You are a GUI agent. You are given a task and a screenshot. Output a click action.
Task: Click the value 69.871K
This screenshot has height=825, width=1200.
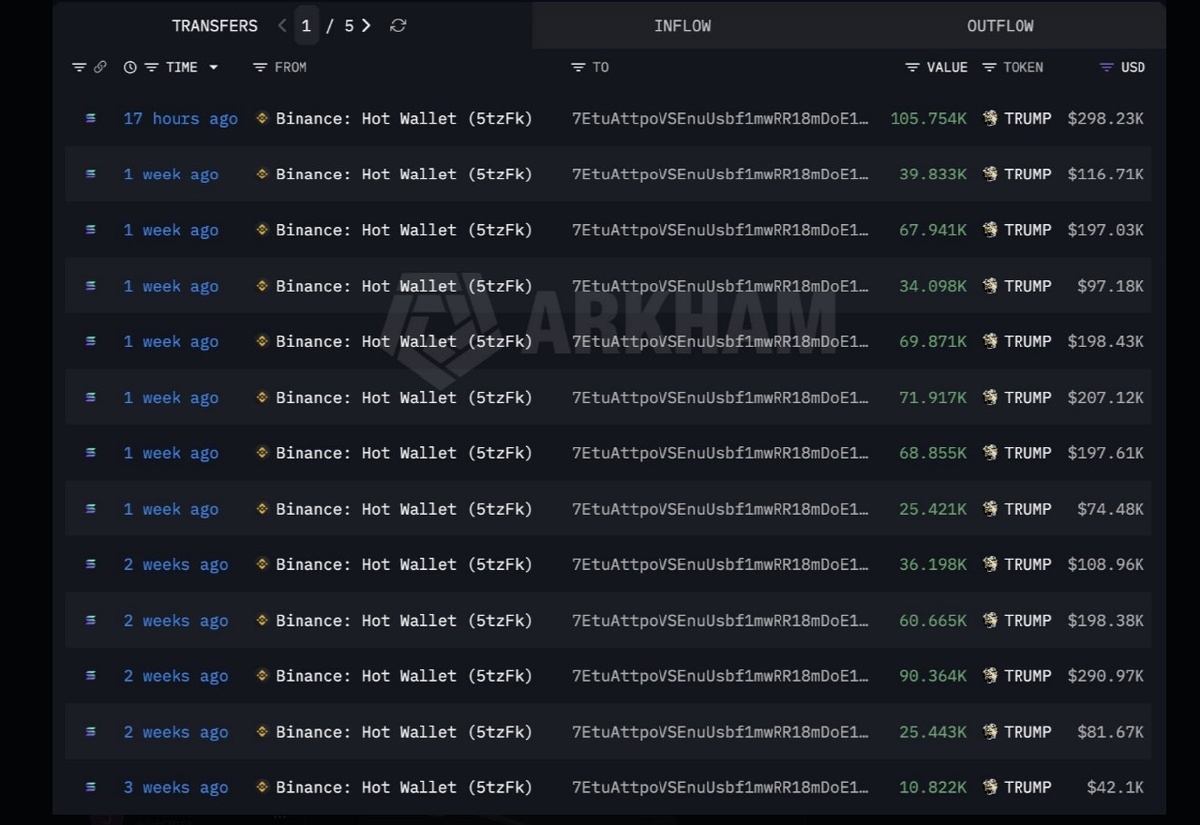[x=933, y=341]
